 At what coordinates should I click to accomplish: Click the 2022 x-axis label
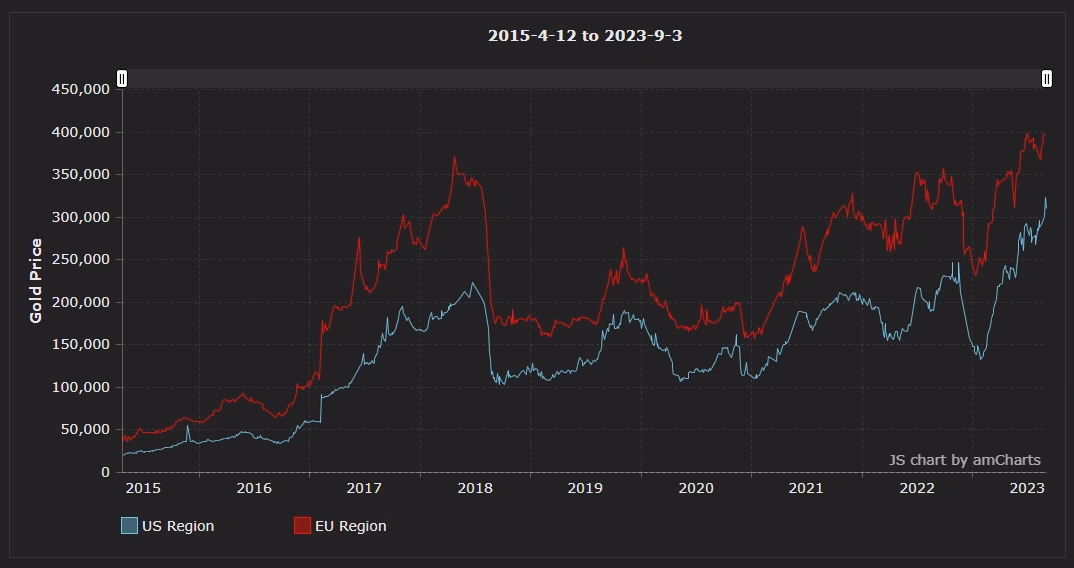(916, 488)
